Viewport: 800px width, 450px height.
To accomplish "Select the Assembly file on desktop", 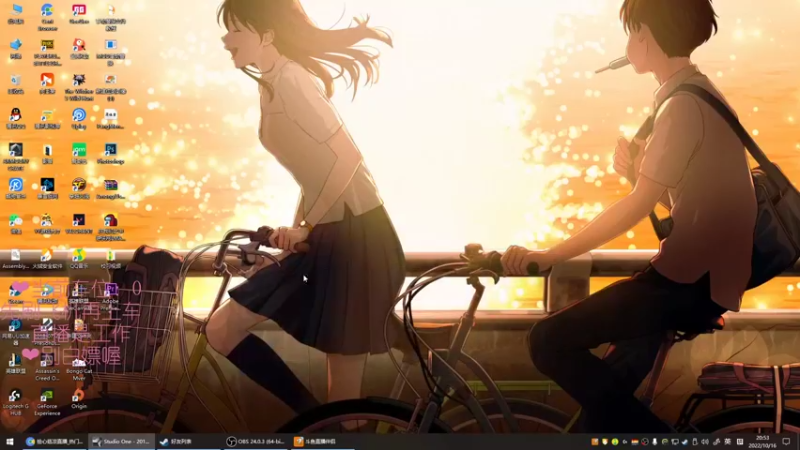I will pos(16,259).
